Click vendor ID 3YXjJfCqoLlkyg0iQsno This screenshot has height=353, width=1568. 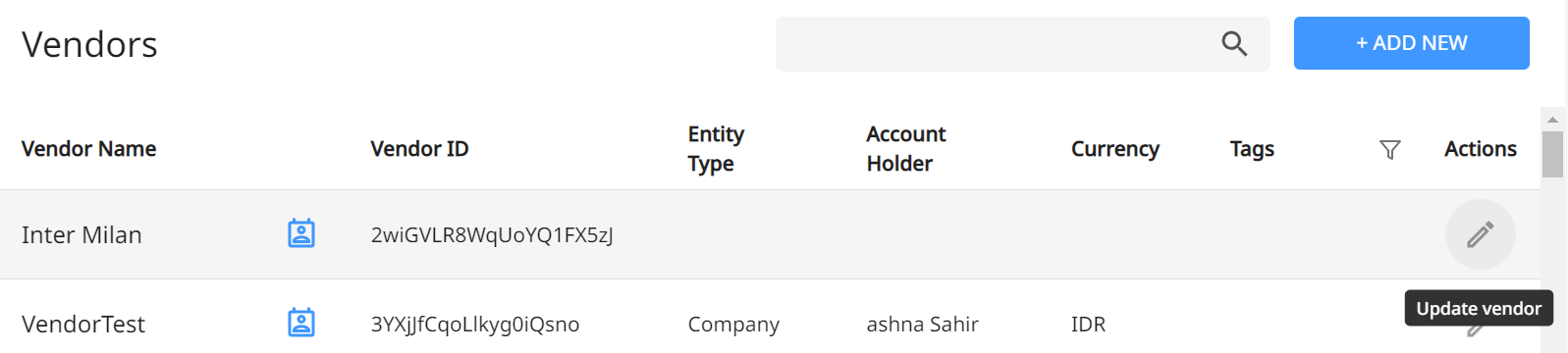(475, 324)
